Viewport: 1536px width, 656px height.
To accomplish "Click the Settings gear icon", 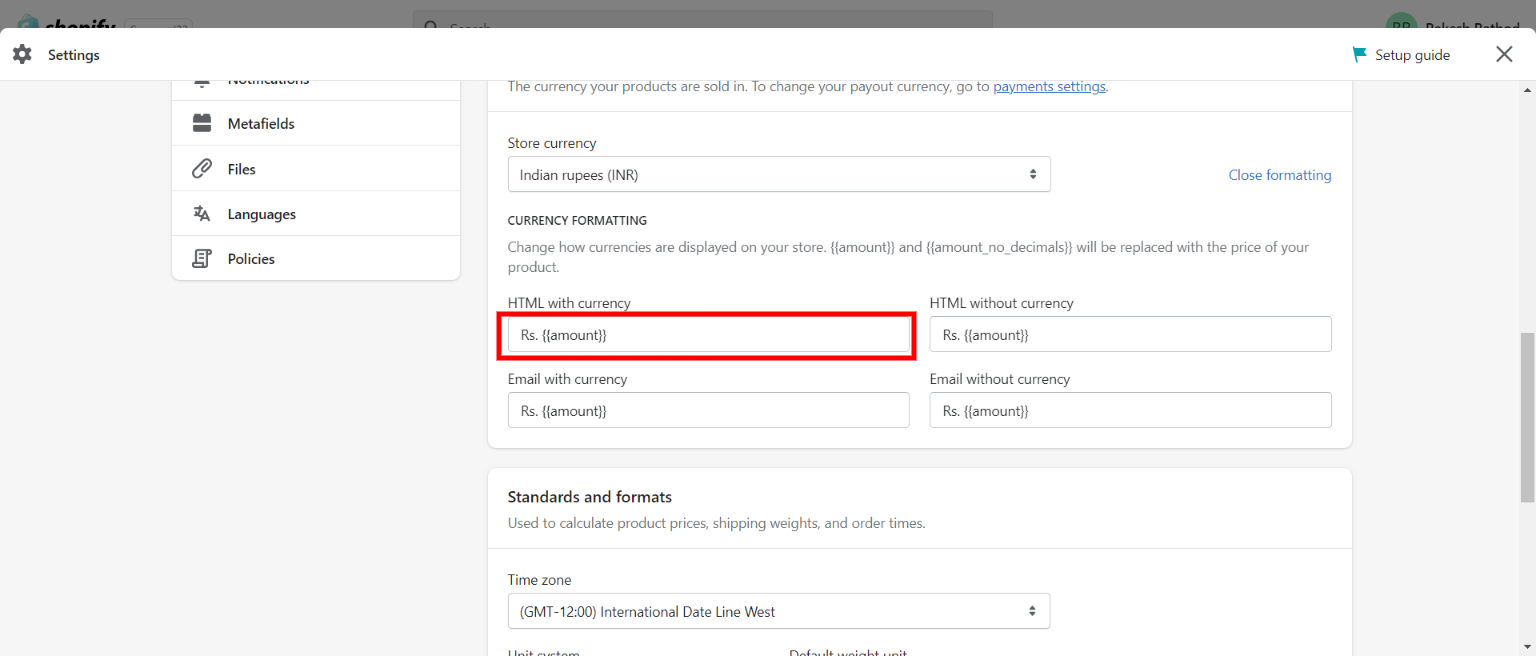I will pyautogui.click(x=22, y=55).
